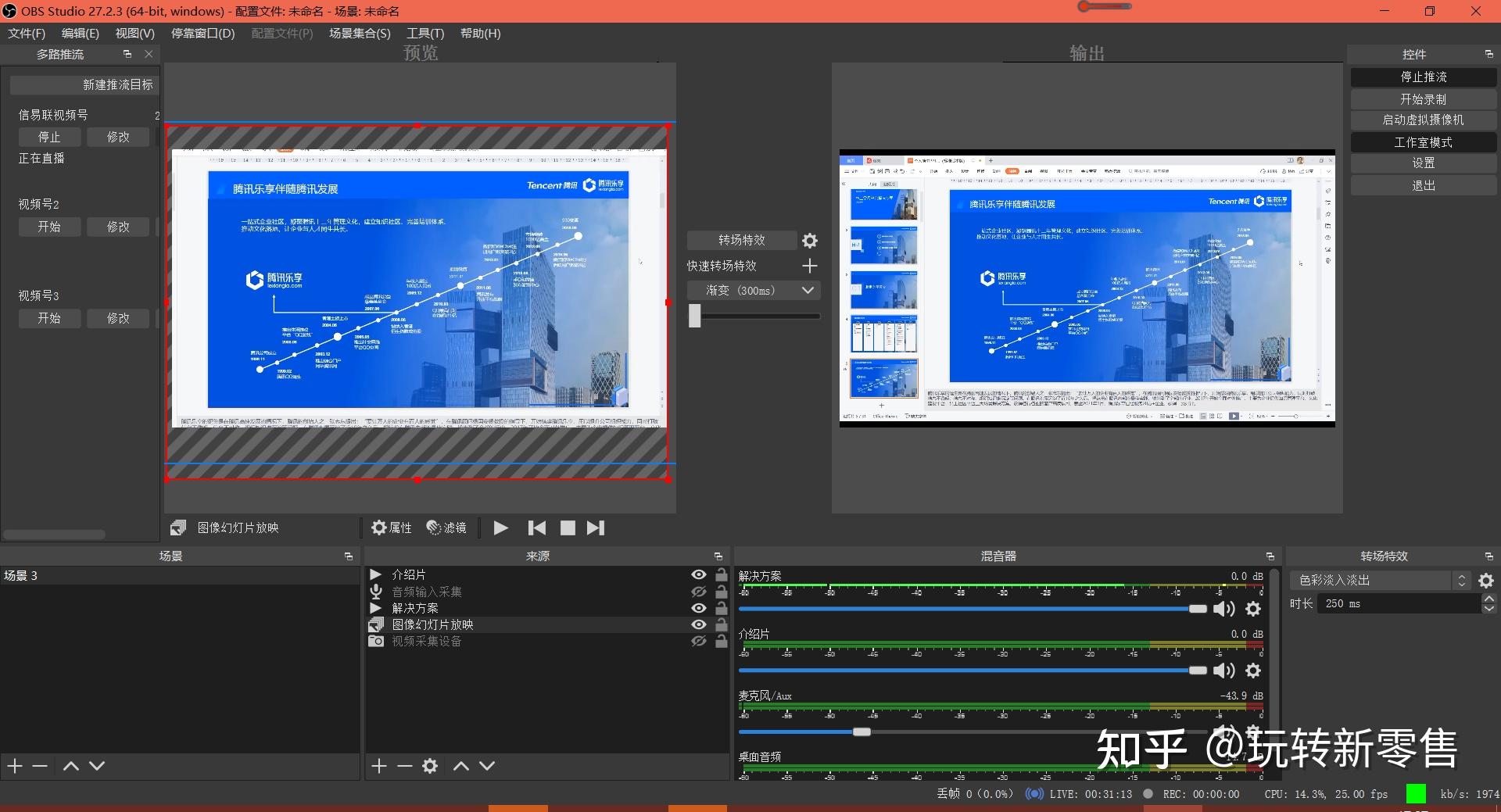Mute the 介绍片 audio channel

click(1224, 671)
